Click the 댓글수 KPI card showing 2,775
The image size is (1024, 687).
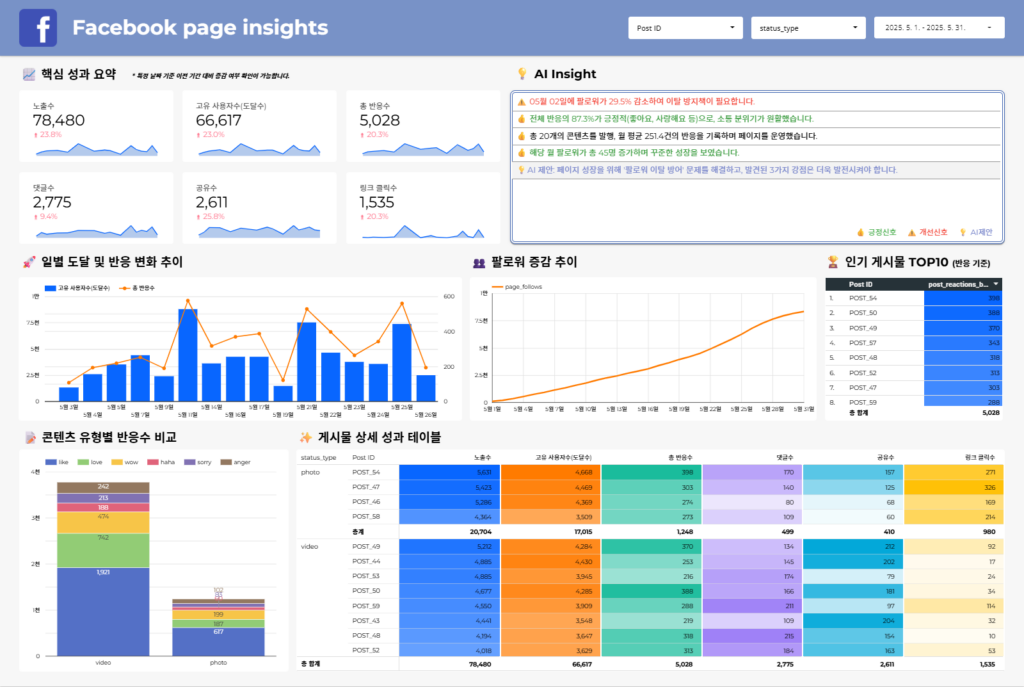(95, 208)
